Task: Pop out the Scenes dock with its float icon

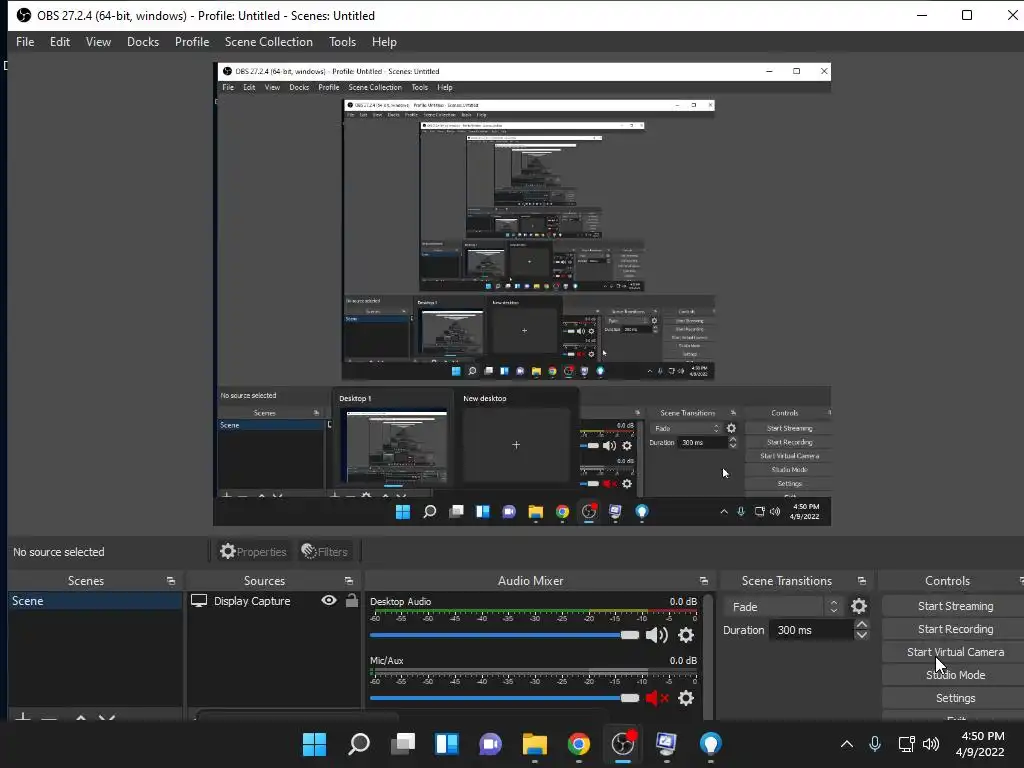Action: 171,581
